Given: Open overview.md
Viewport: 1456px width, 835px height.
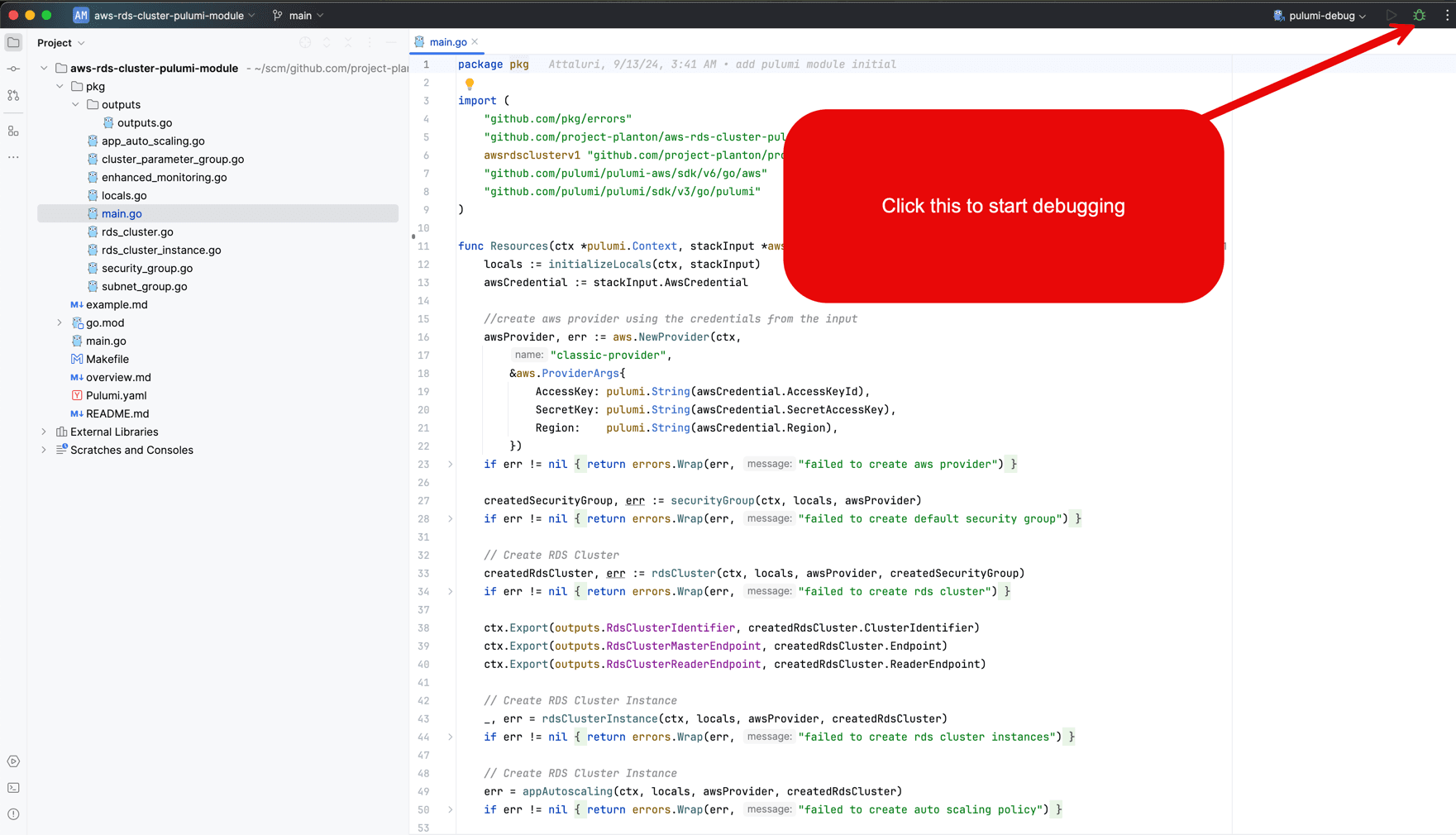Looking at the screenshot, I should (118, 378).
